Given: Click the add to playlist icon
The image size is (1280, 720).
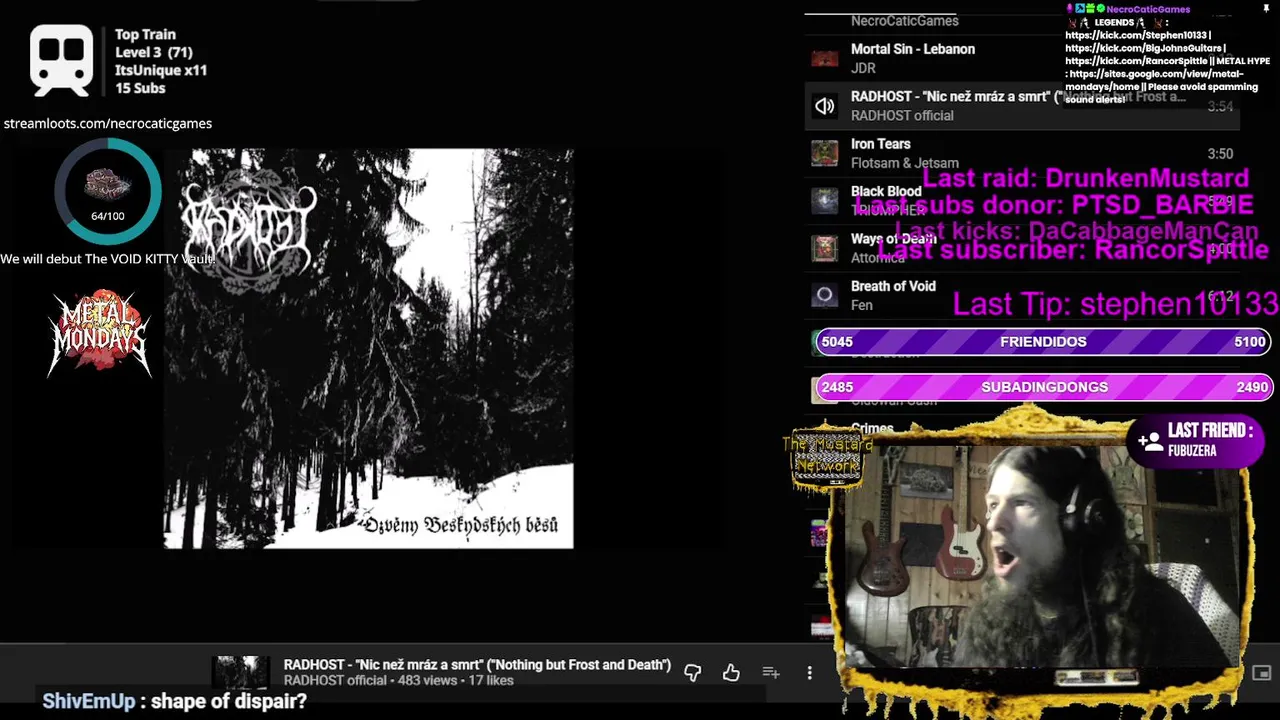Looking at the screenshot, I should [x=771, y=673].
